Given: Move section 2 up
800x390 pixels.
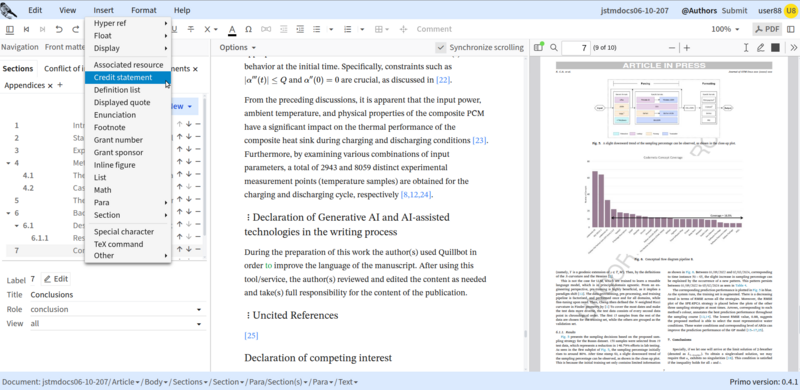Looking at the screenshot, I should tap(180, 137).
